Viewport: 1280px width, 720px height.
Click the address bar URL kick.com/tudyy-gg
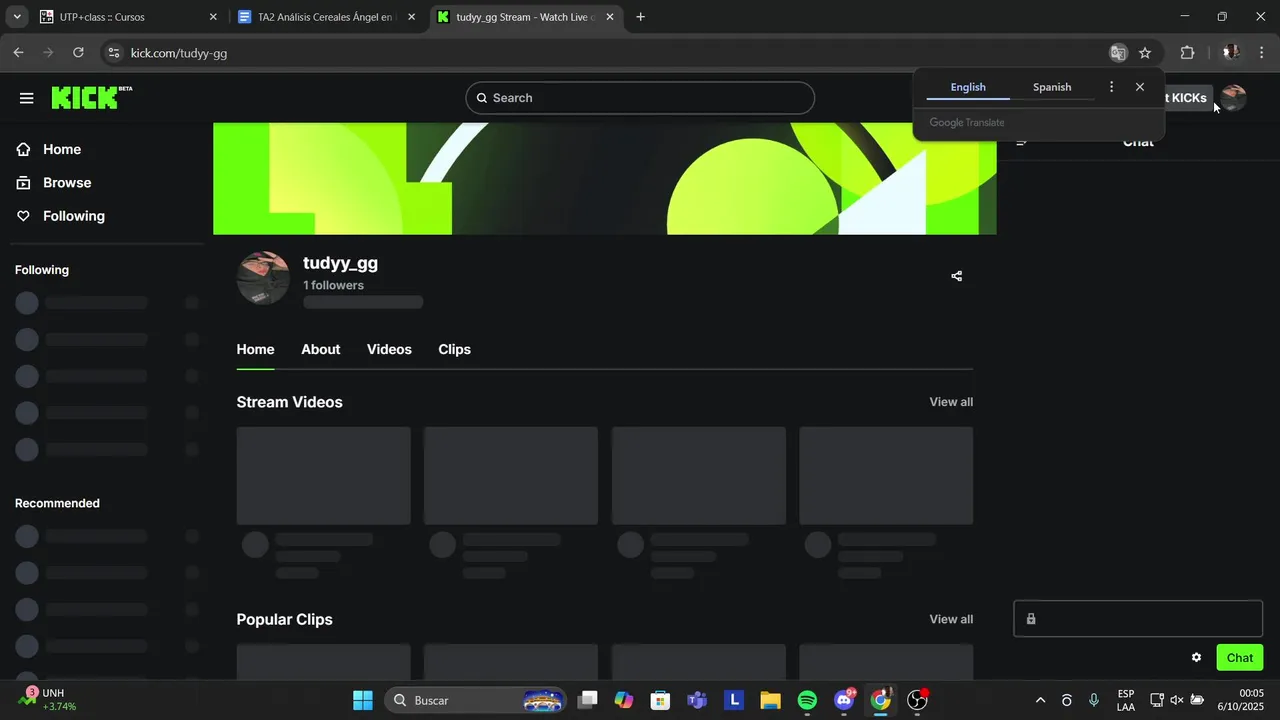coord(179,53)
